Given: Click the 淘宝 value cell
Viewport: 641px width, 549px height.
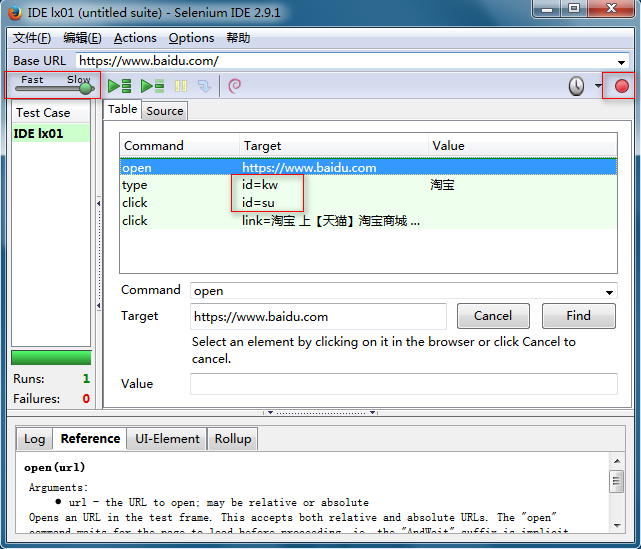Looking at the screenshot, I should (x=442, y=185).
